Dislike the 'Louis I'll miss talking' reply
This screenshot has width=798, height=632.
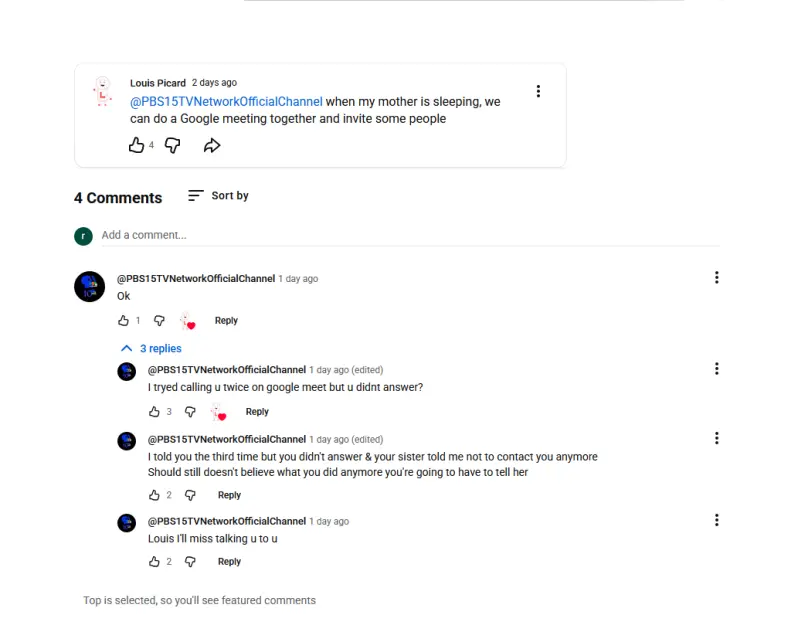(x=190, y=562)
